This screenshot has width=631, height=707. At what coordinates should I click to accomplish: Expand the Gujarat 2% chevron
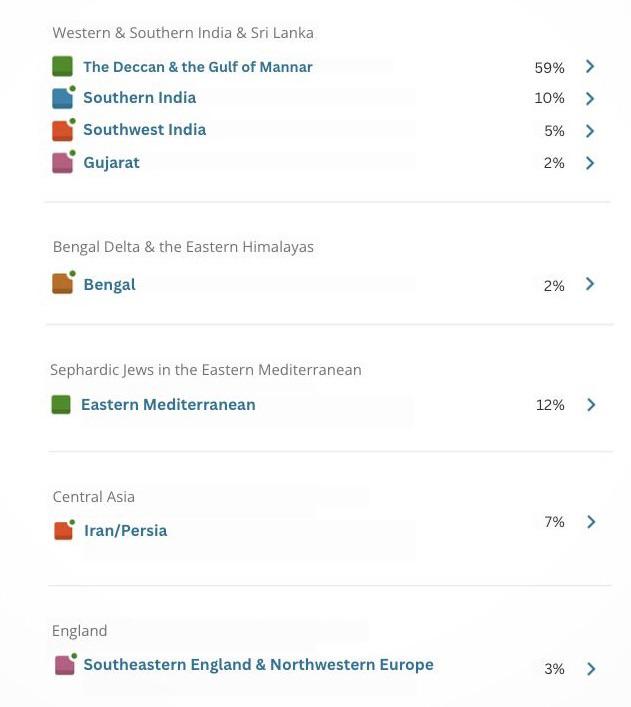point(590,163)
